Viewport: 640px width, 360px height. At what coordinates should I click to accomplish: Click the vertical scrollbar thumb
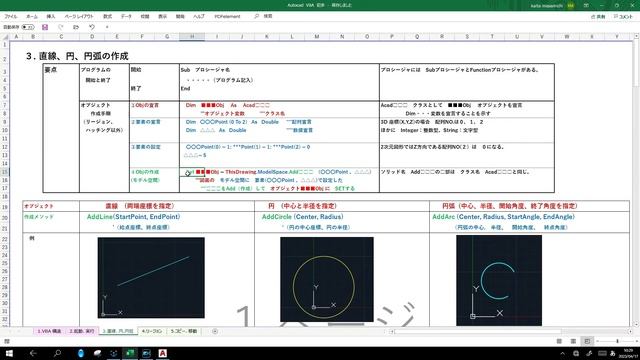click(636, 62)
